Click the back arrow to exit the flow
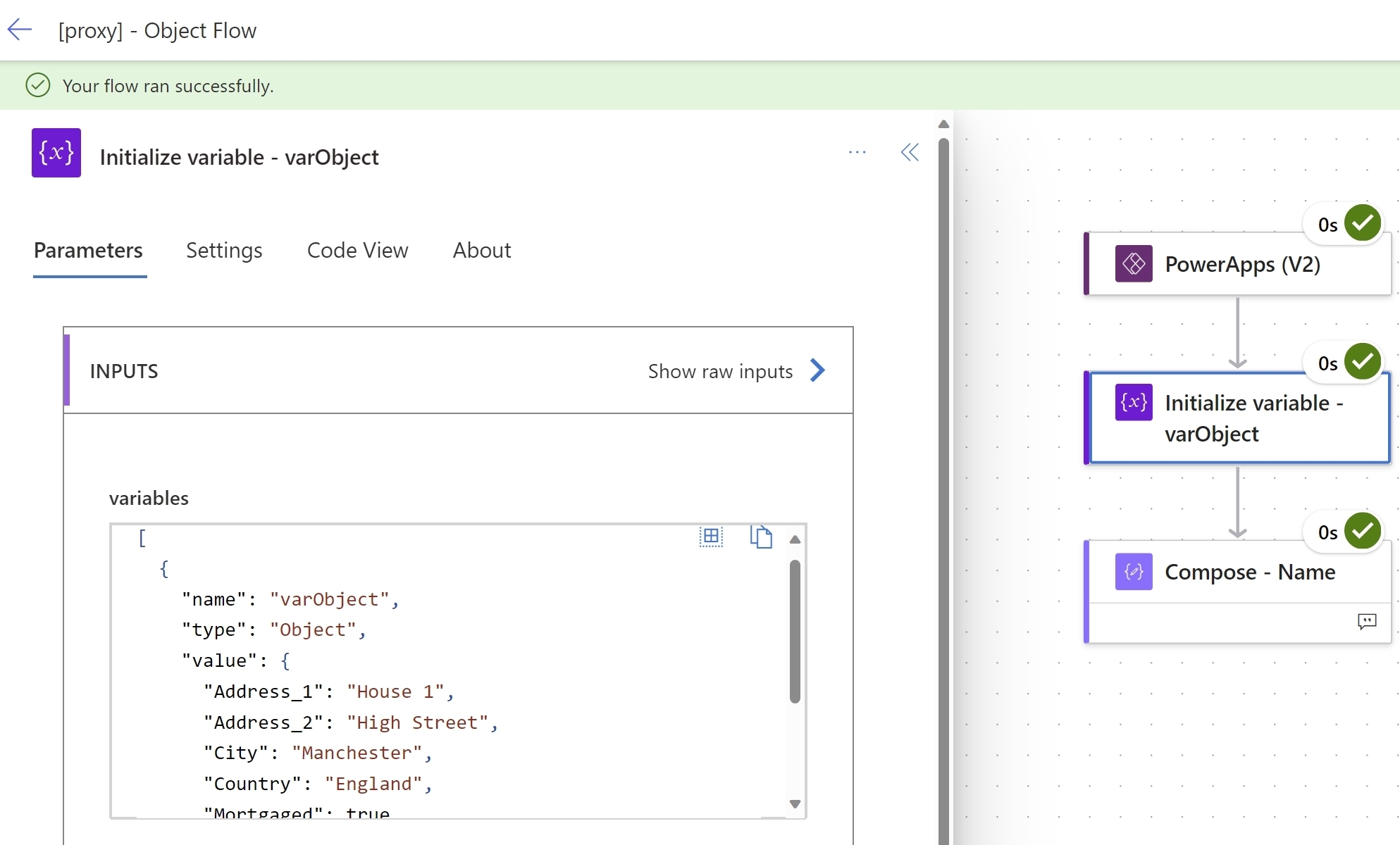 point(19,30)
